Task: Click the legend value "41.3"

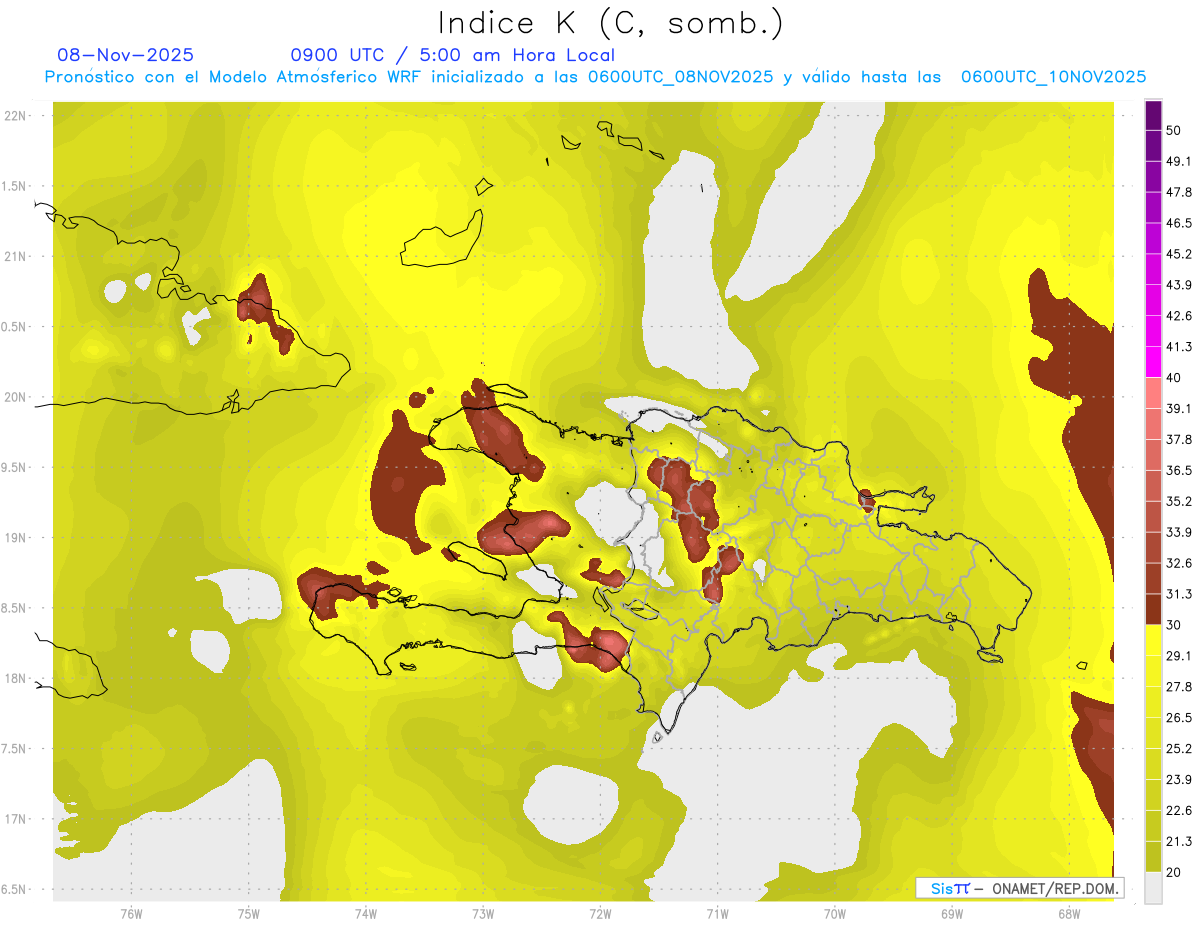Action: coord(1179,347)
